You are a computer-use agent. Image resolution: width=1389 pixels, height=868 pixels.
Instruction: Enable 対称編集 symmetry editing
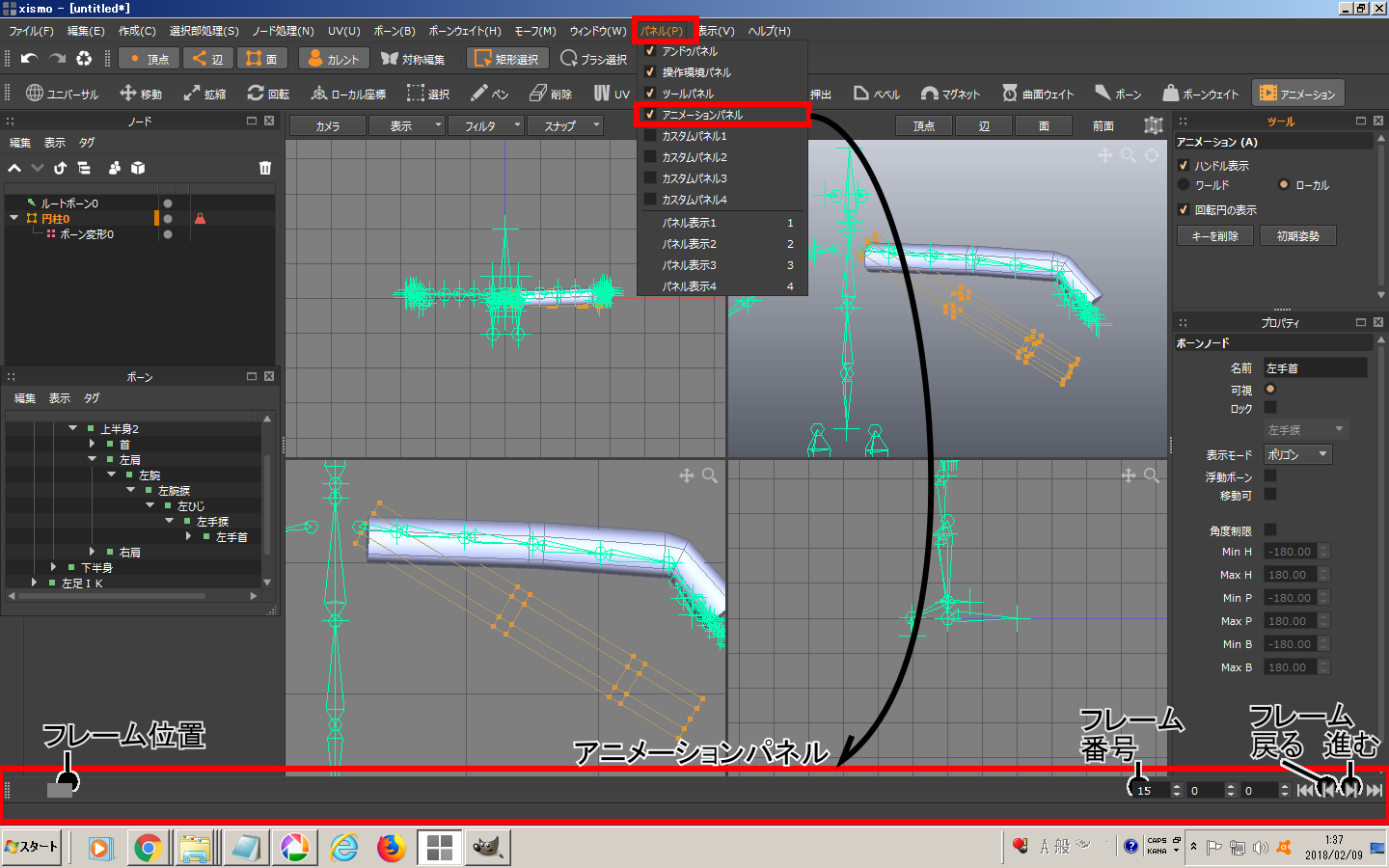[x=413, y=59]
